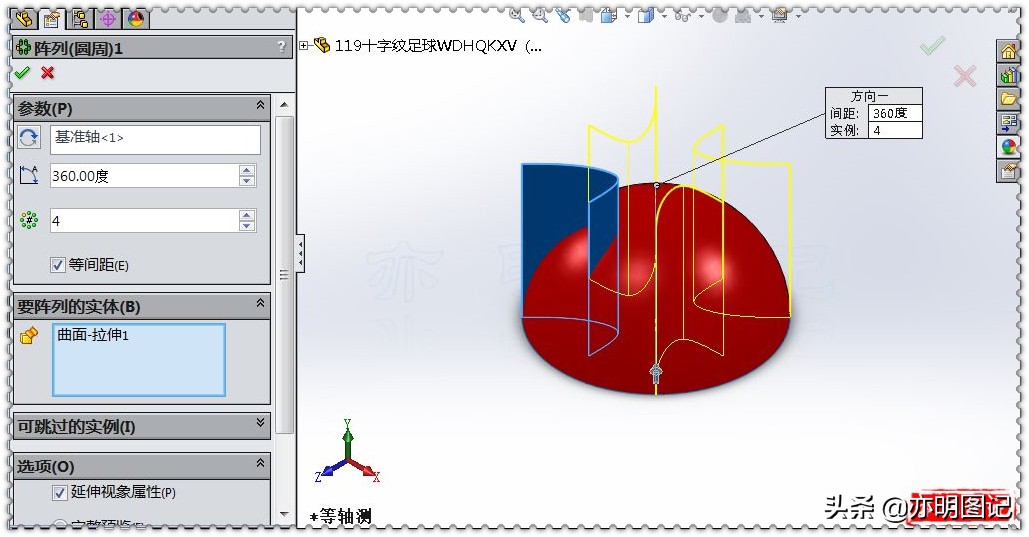Collapse the 选项(O) section

pyautogui.click(x=261, y=463)
